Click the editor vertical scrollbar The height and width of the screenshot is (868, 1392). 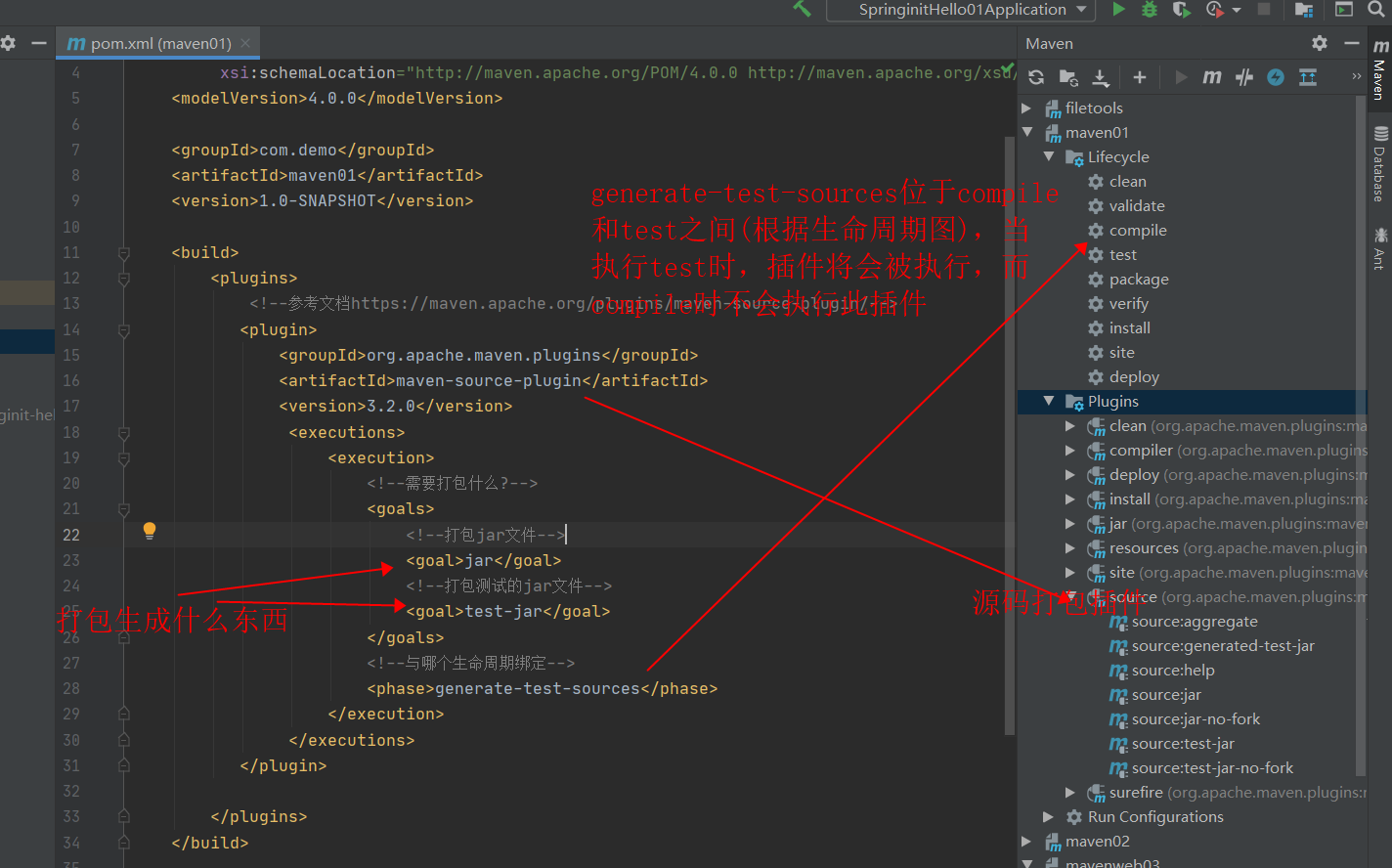(1010, 435)
